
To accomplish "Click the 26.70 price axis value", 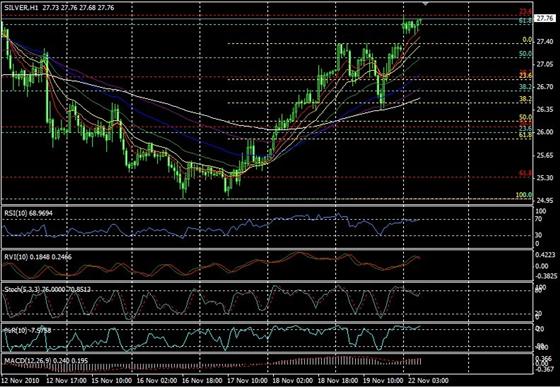I will coord(544,87).
